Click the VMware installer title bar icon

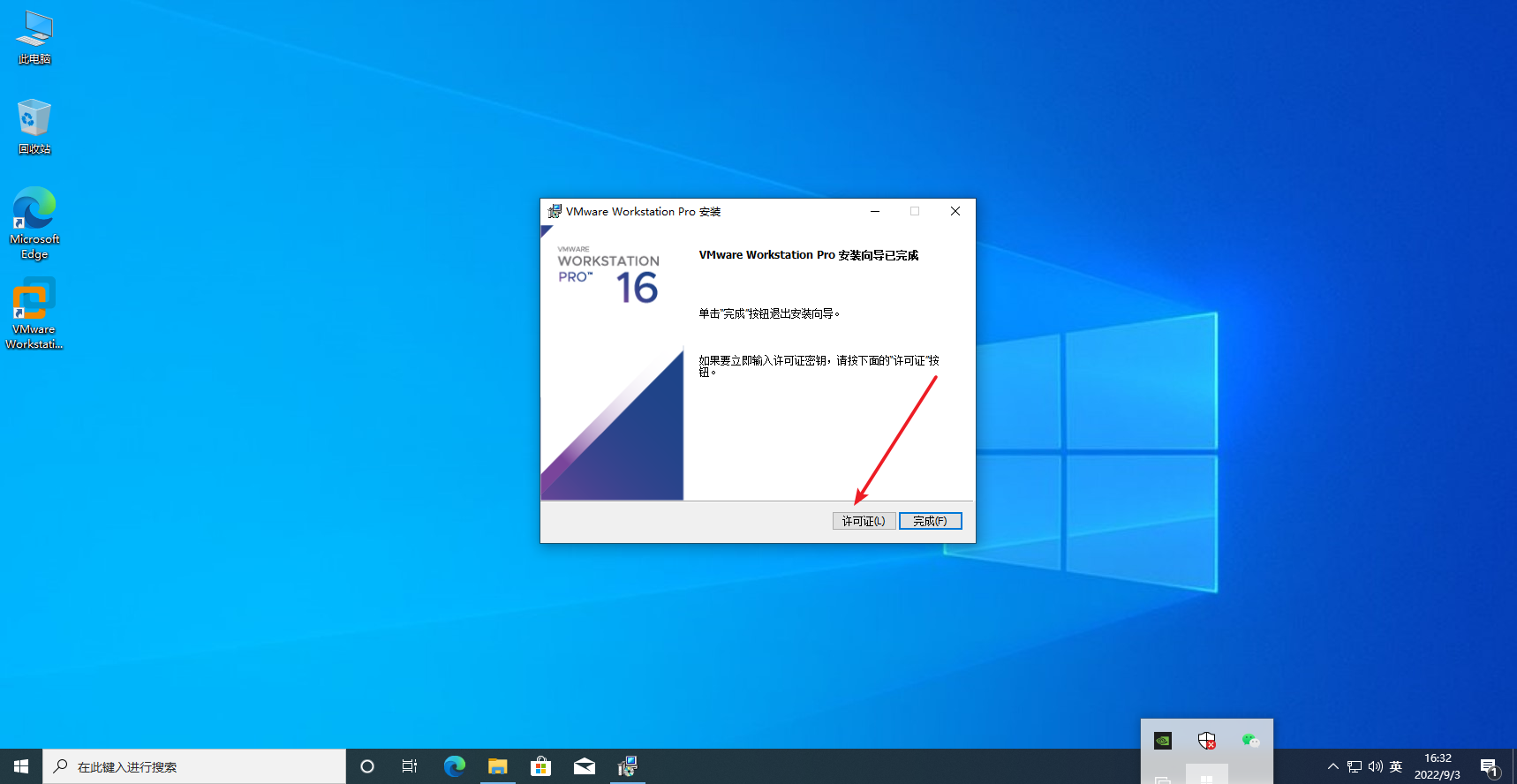555,211
